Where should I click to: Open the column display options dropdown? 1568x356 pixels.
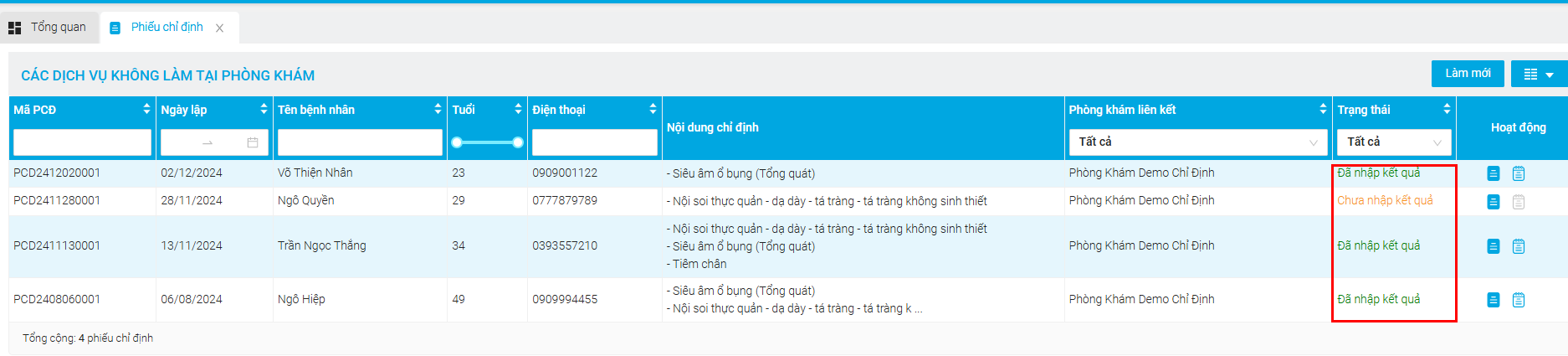click(1539, 74)
